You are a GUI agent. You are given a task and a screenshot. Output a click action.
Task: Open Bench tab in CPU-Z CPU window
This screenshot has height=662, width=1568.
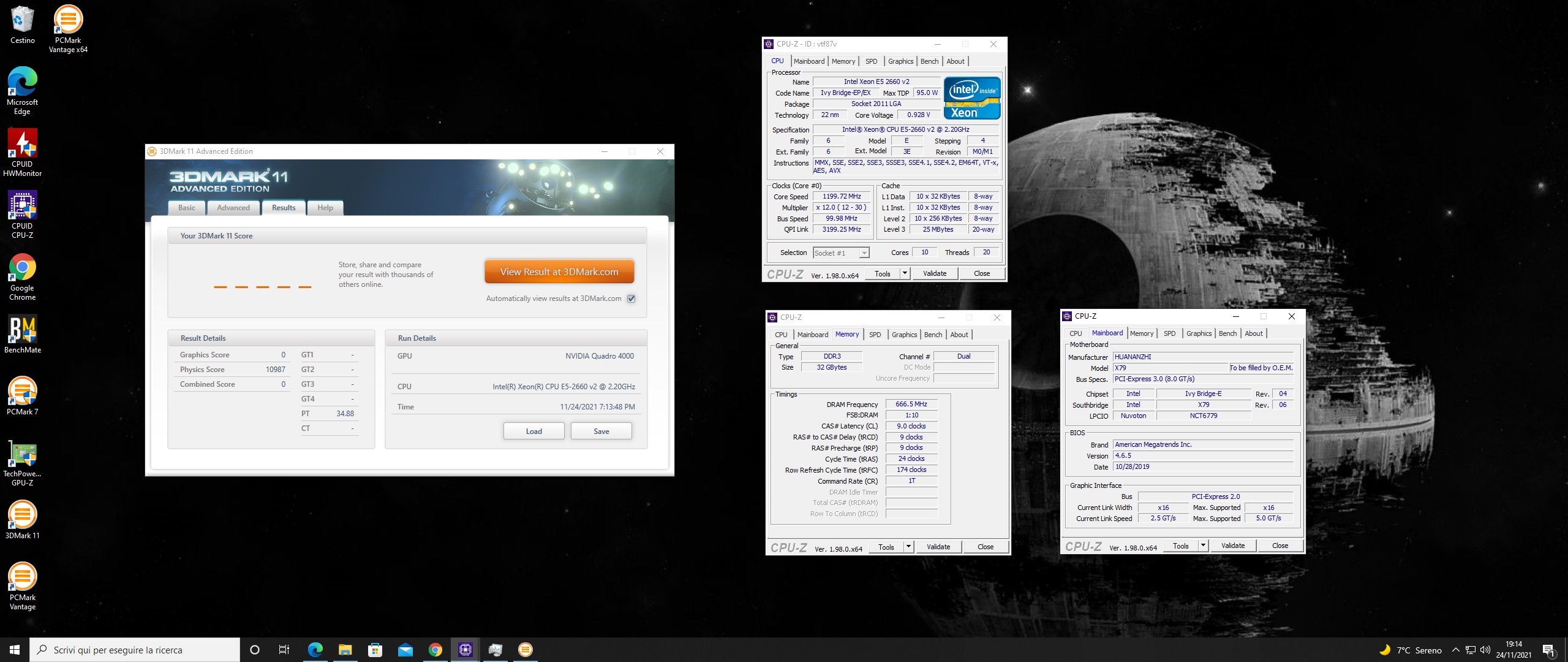coord(929,61)
